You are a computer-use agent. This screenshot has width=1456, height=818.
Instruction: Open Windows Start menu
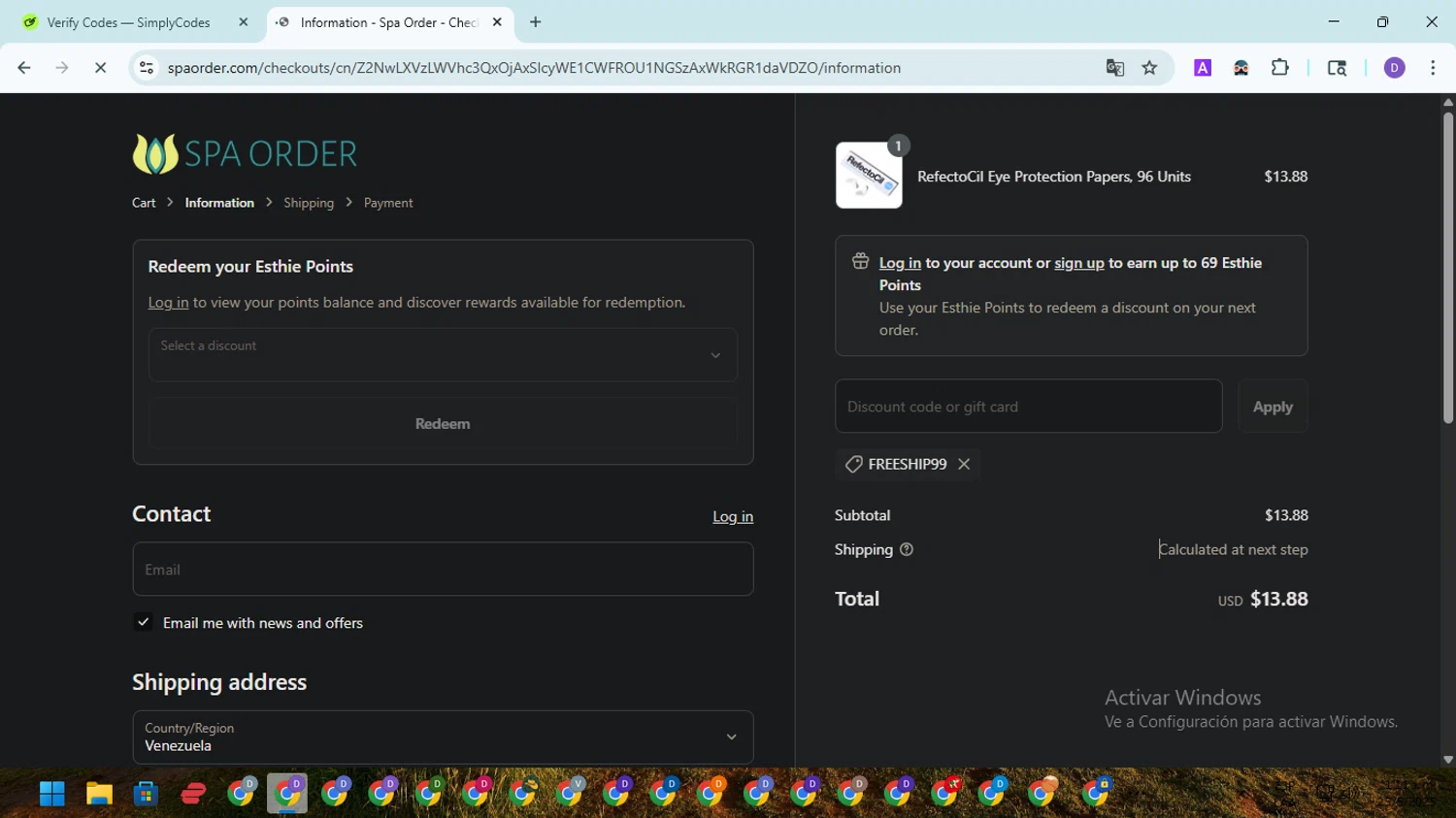pyautogui.click(x=52, y=793)
